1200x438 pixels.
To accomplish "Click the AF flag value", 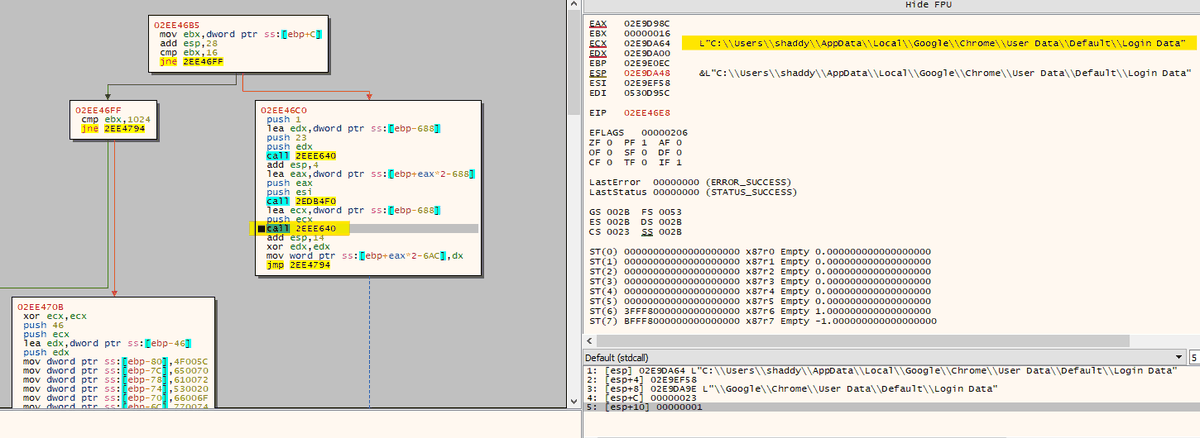I will click(681, 142).
